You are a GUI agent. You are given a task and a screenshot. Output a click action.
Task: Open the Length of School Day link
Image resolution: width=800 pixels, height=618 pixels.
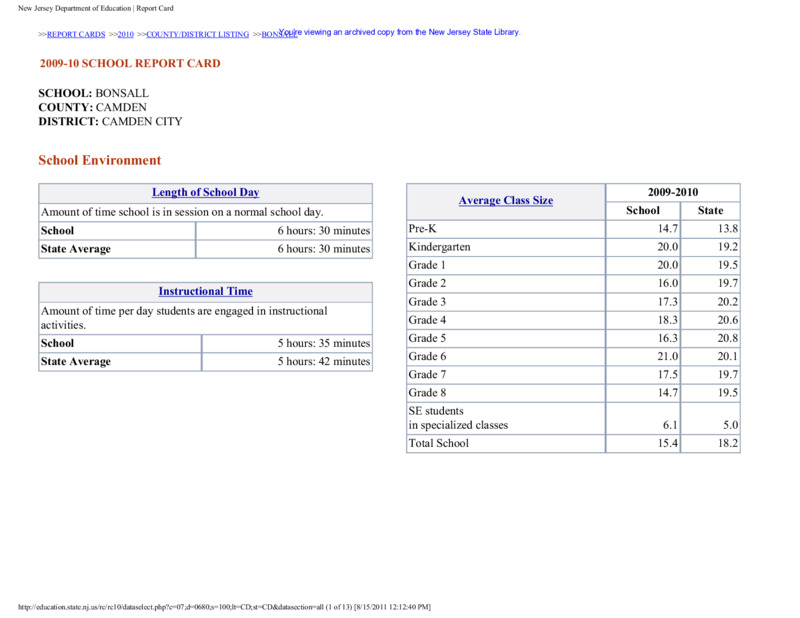click(x=206, y=192)
